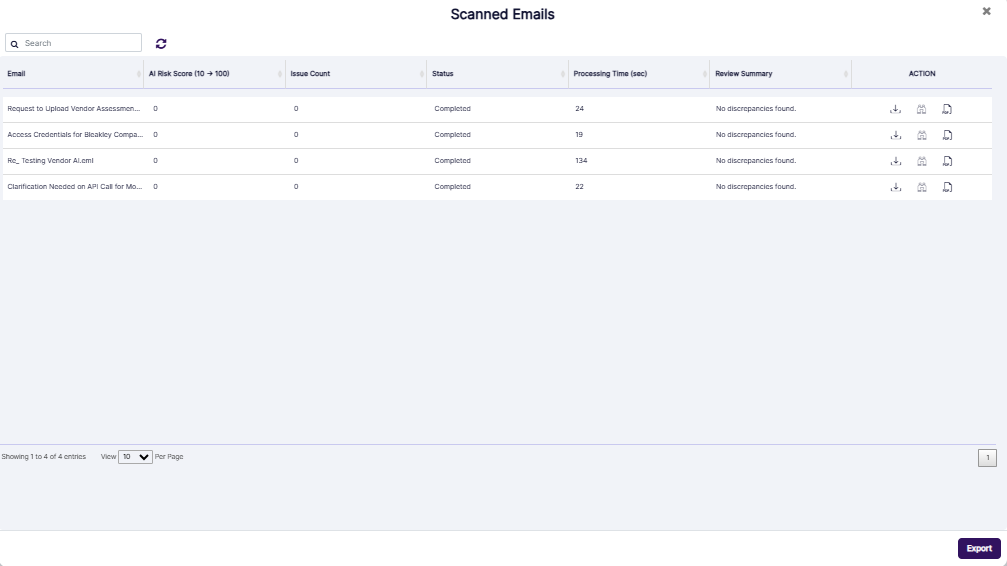The height and width of the screenshot is (566, 1007).
Task: Sort by the Email column arrow
Action: tap(139, 74)
